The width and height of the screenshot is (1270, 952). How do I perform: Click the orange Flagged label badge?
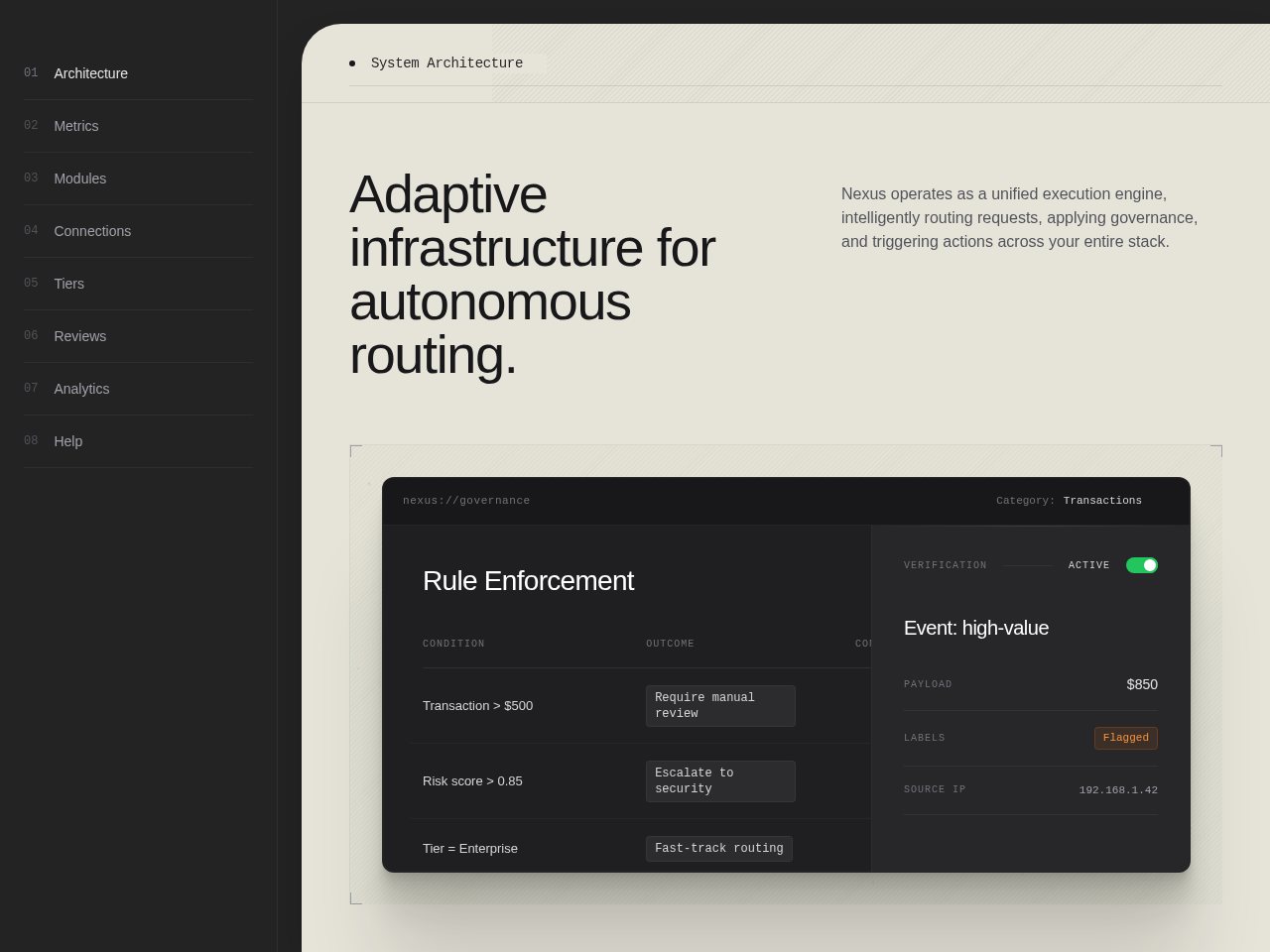[1125, 738]
